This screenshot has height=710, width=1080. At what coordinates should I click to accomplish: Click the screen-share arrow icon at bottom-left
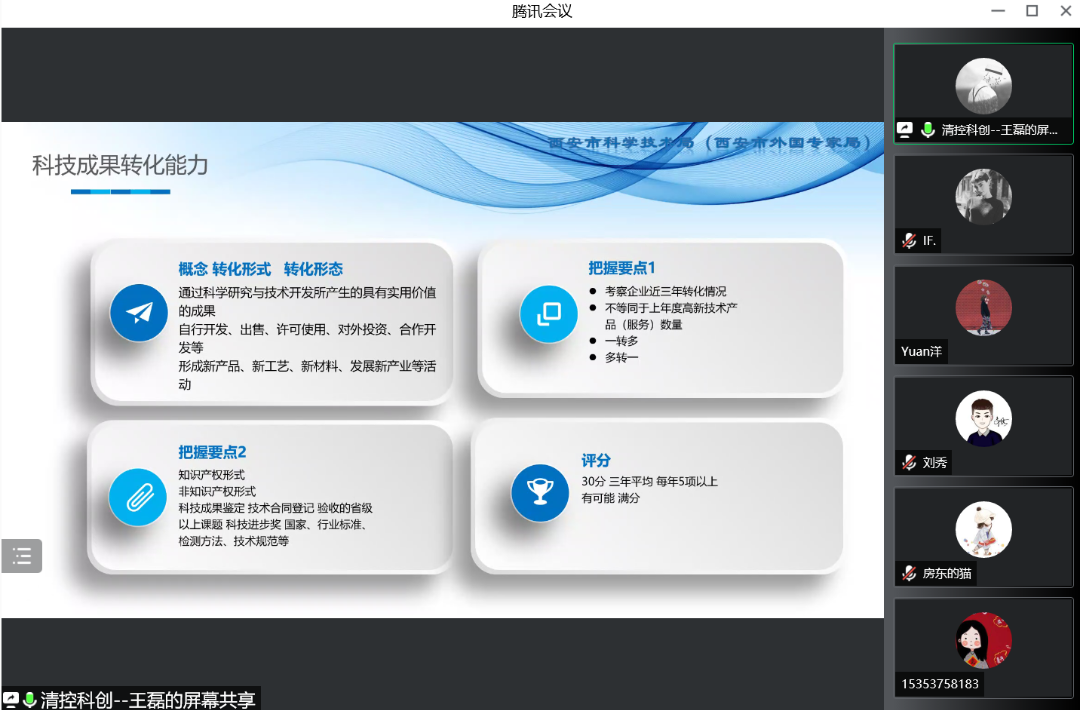point(9,699)
